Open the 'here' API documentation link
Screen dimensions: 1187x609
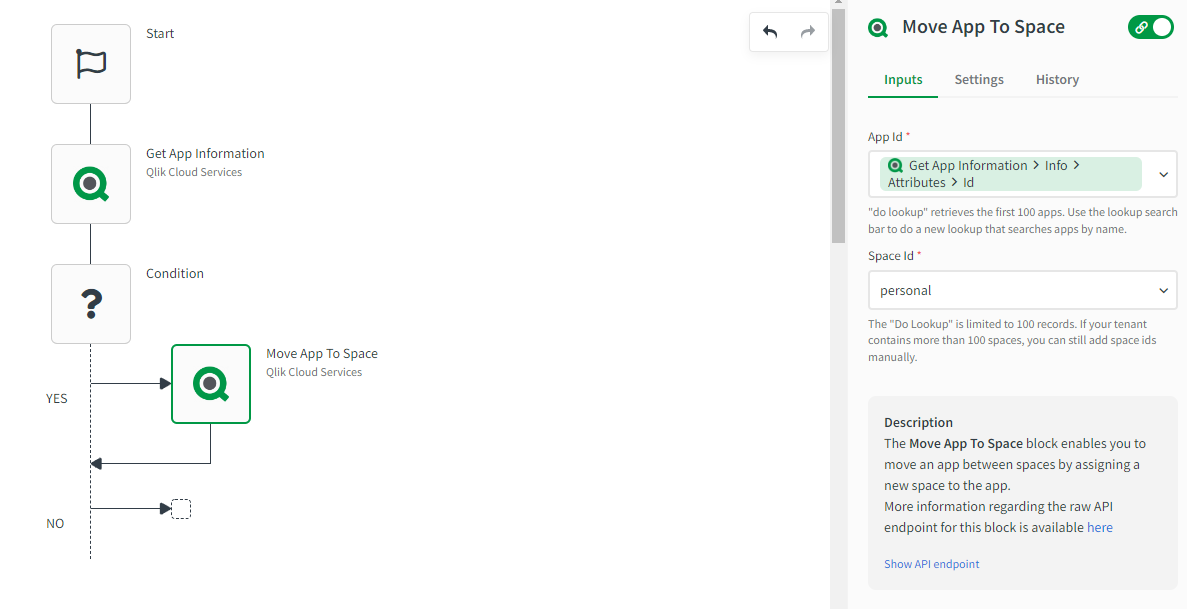(1100, 527)
